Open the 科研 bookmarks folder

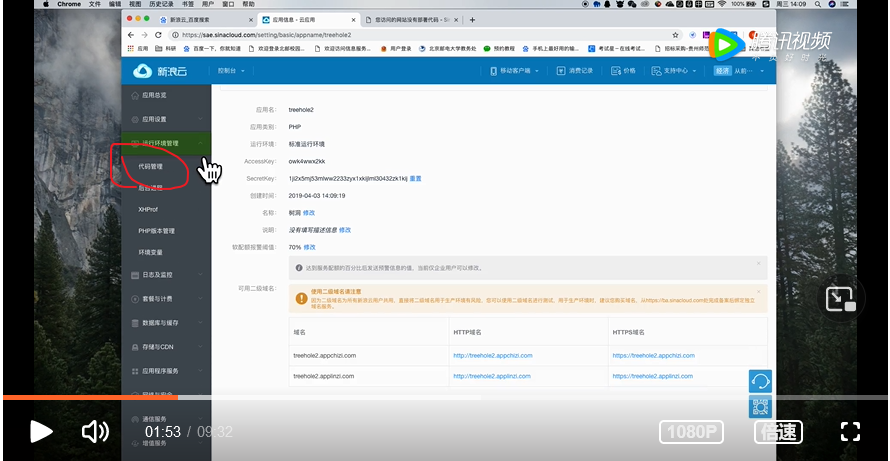tap(165, 49)
